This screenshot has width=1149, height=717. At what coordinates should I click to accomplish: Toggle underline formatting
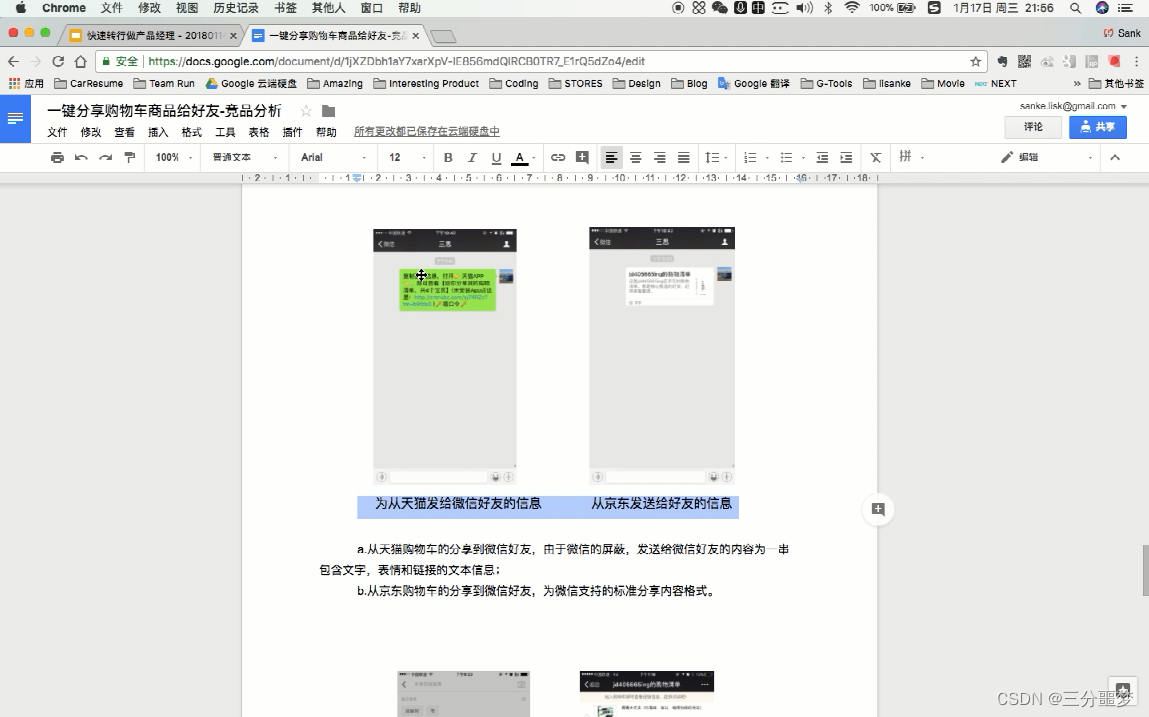click(496, 157)
